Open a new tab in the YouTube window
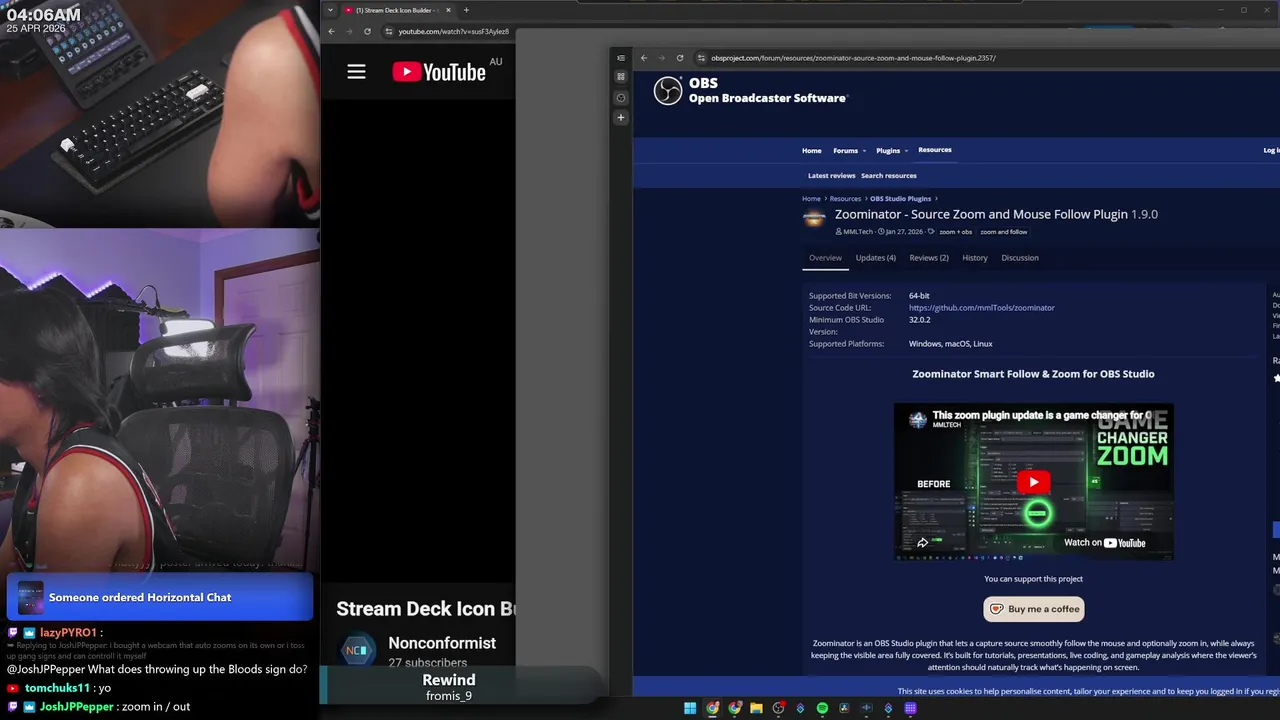The image size is (1280, 720). pyautogui.click(x=466, y=10)
